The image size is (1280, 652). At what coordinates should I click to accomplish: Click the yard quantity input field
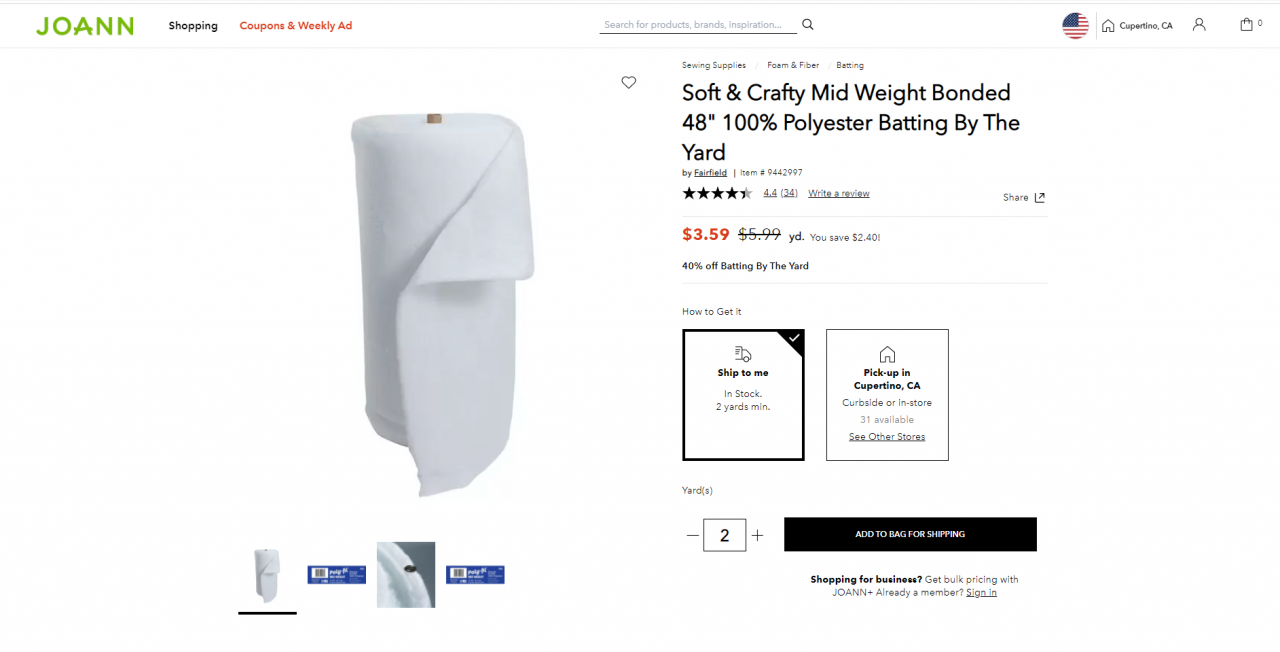point(724,535)
